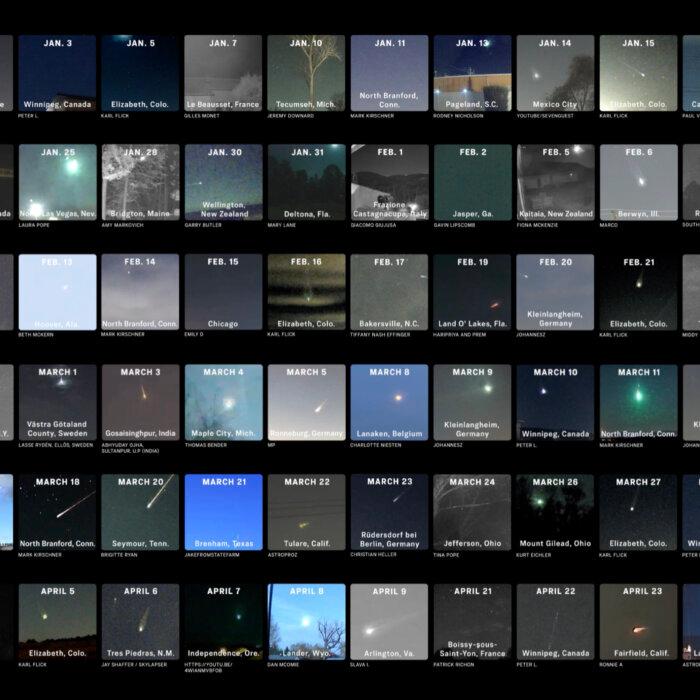Screen dimensions: 700x700
Task: Select the April 21 Boissy-sous-Saint-Yon, France thumbnail
Action: [472, 622]
